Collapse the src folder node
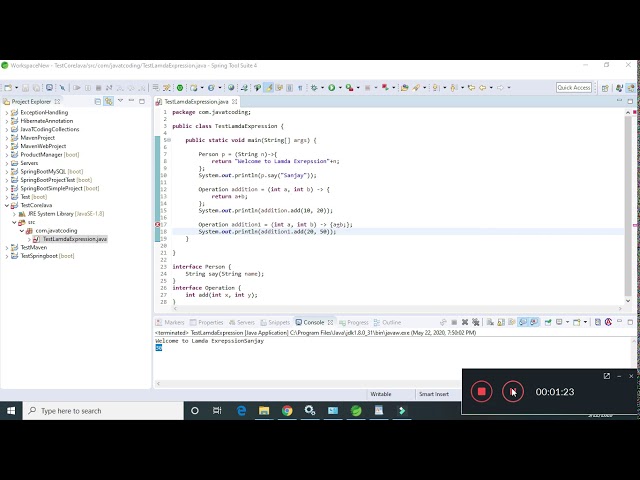640x480 pixels. coord(14,222)
